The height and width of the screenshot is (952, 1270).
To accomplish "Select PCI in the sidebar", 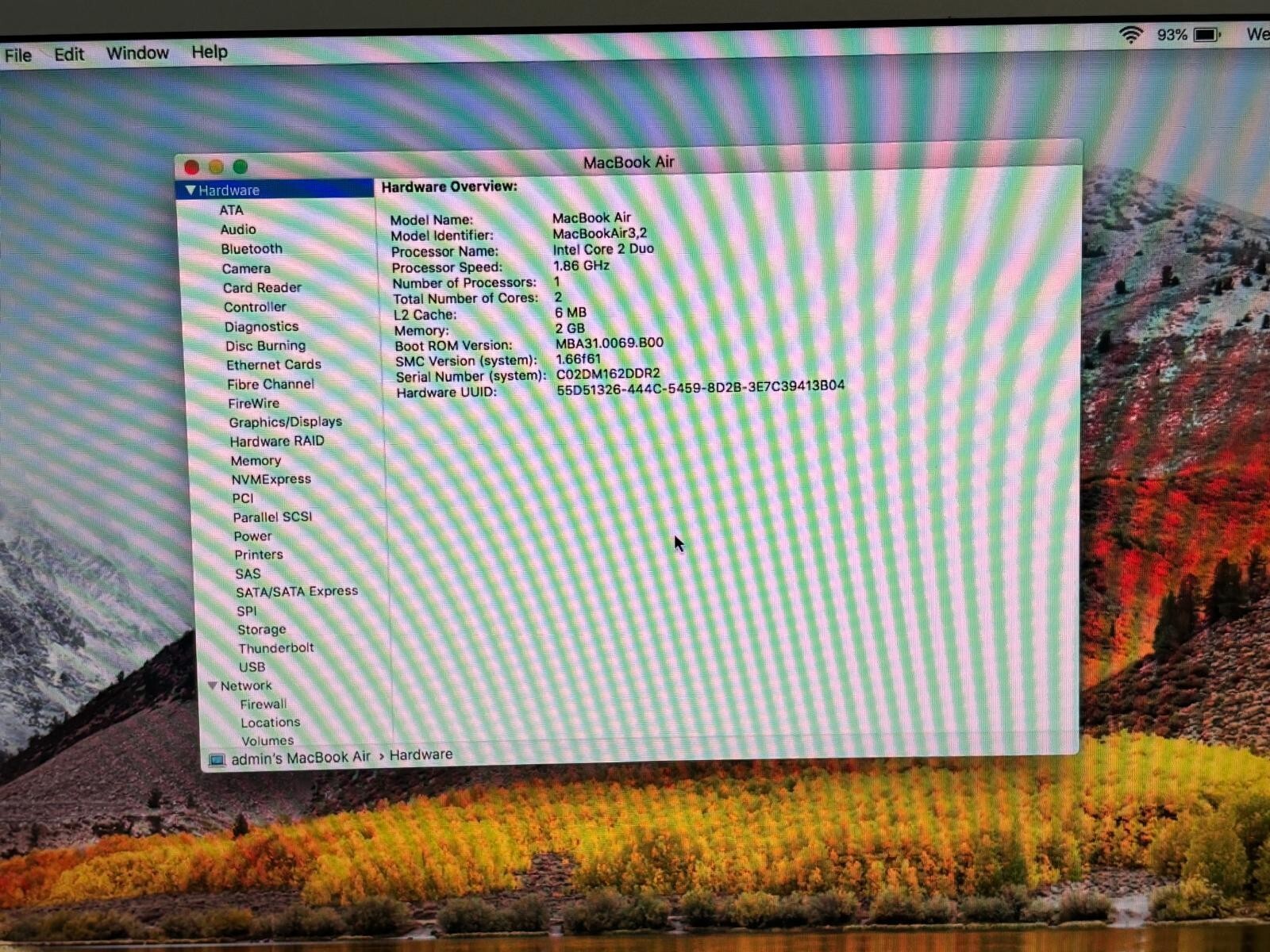I will (x=243, y=498).
